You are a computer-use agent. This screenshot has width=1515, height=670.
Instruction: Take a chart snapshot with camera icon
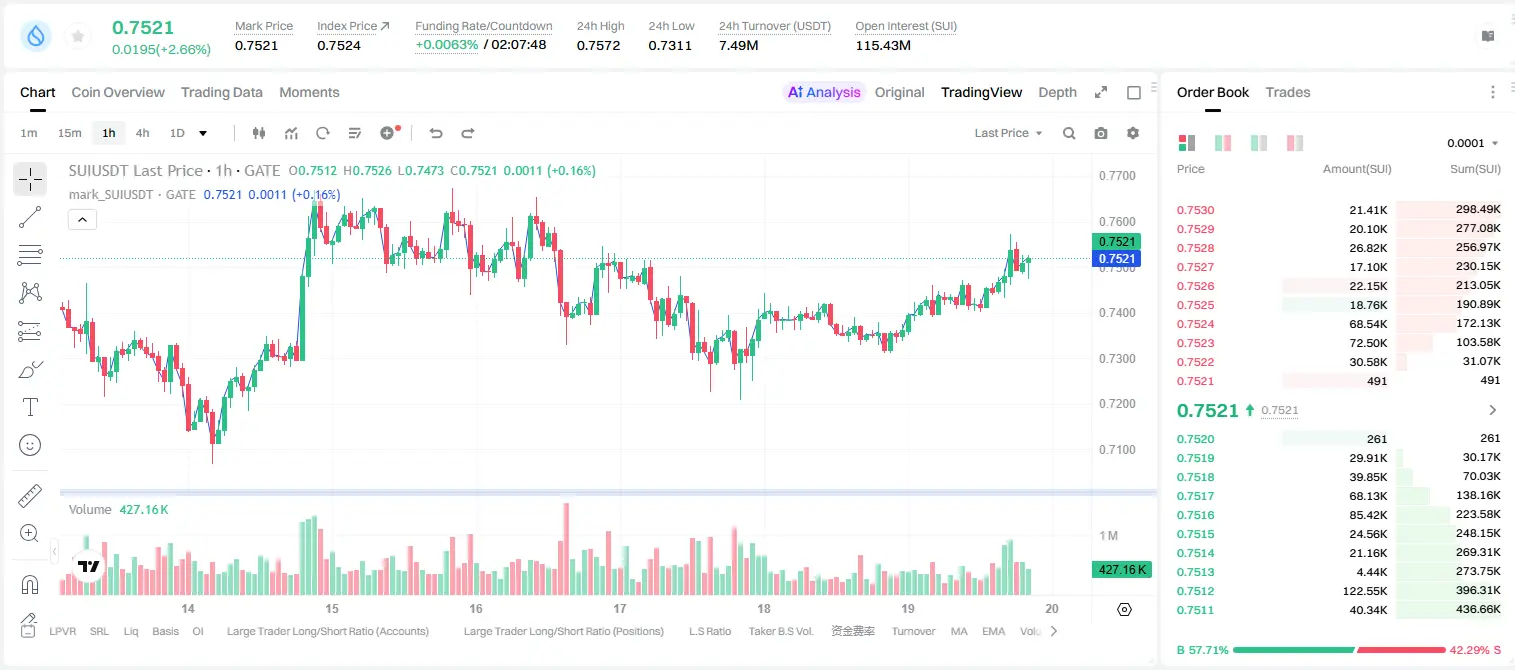coord(1101,133)
